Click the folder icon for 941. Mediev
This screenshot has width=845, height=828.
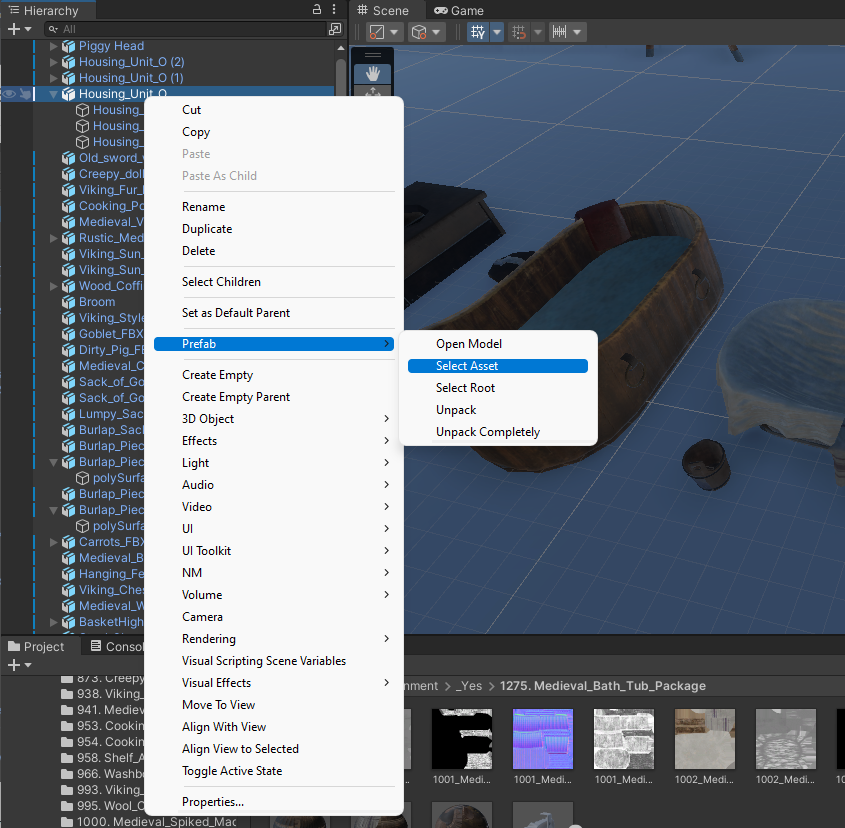point(67,710)
